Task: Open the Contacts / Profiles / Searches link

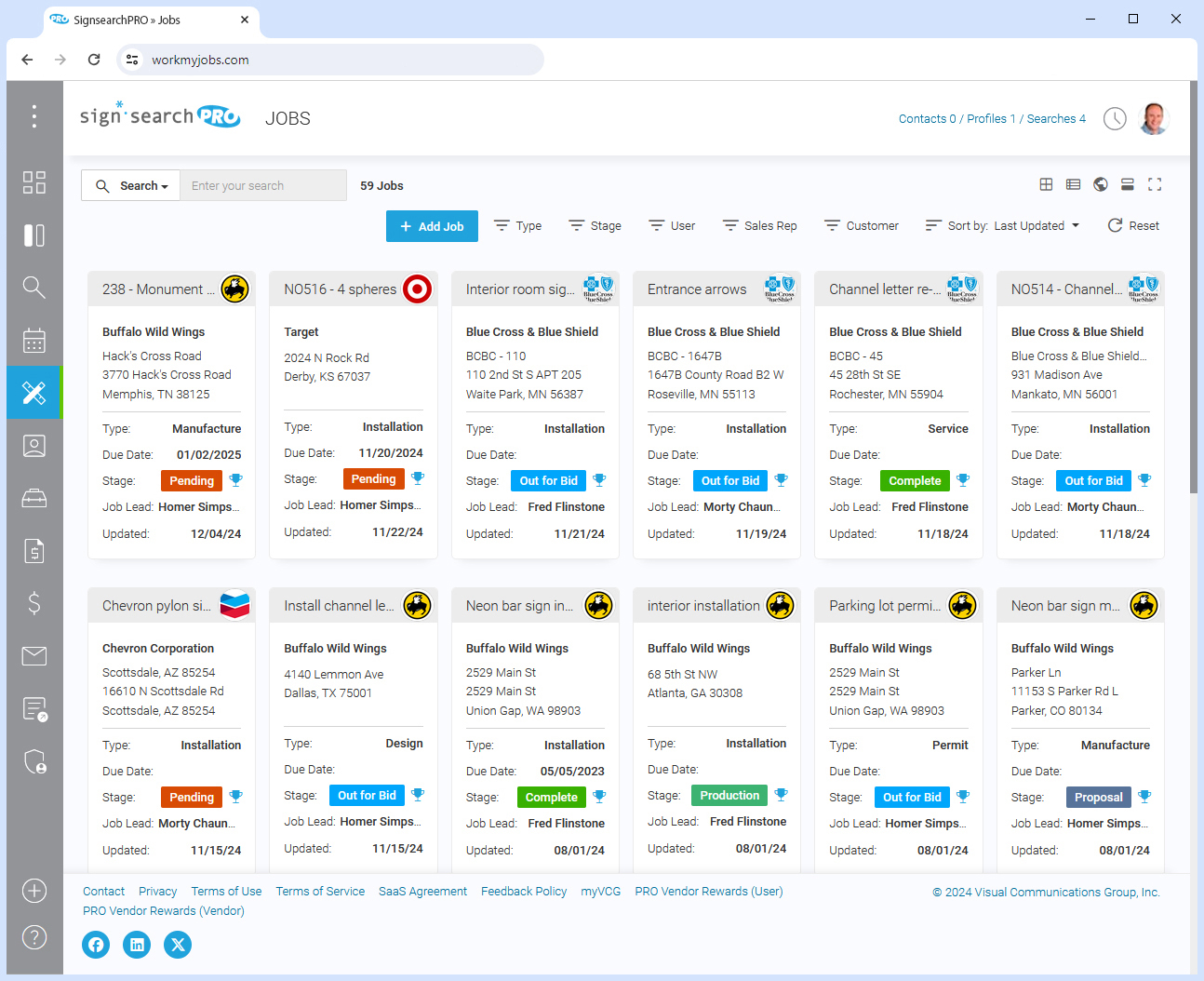Action: [992, 118]
